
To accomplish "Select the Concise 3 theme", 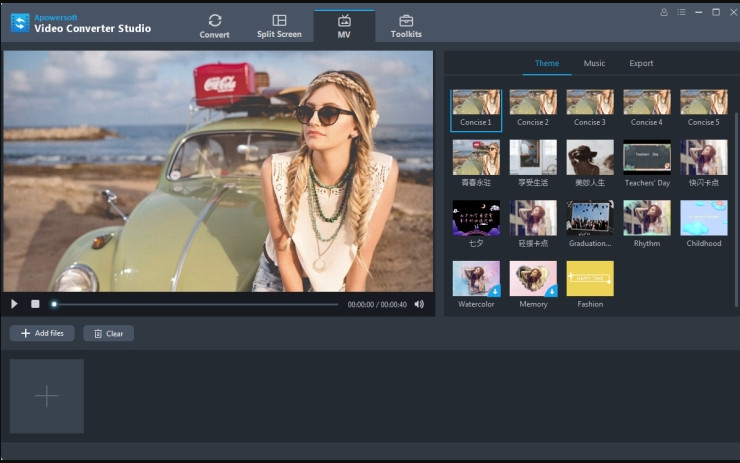I will pos(590,109).
